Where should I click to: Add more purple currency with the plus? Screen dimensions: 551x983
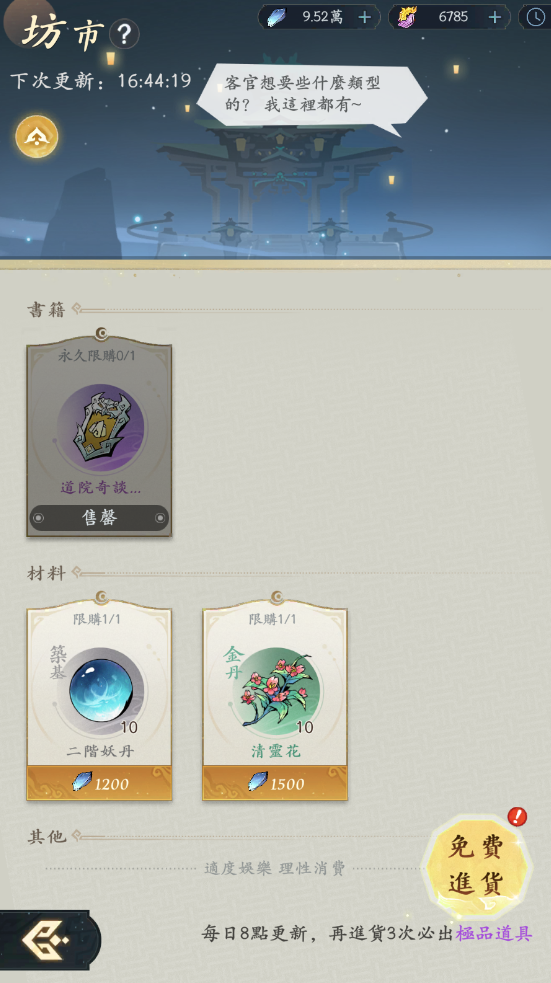pyautogui.click(x=495, y=18)
